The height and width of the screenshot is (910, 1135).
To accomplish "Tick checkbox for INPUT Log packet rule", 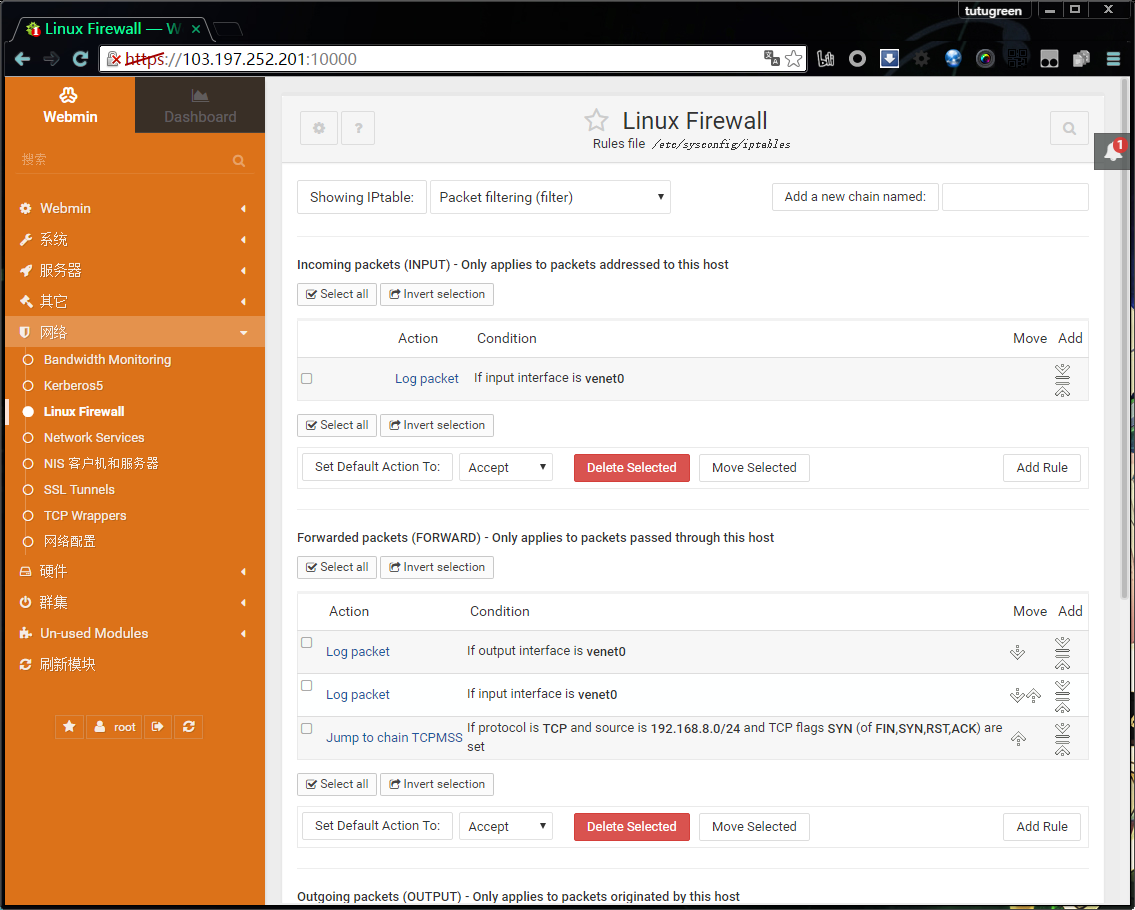I will 307,379.
